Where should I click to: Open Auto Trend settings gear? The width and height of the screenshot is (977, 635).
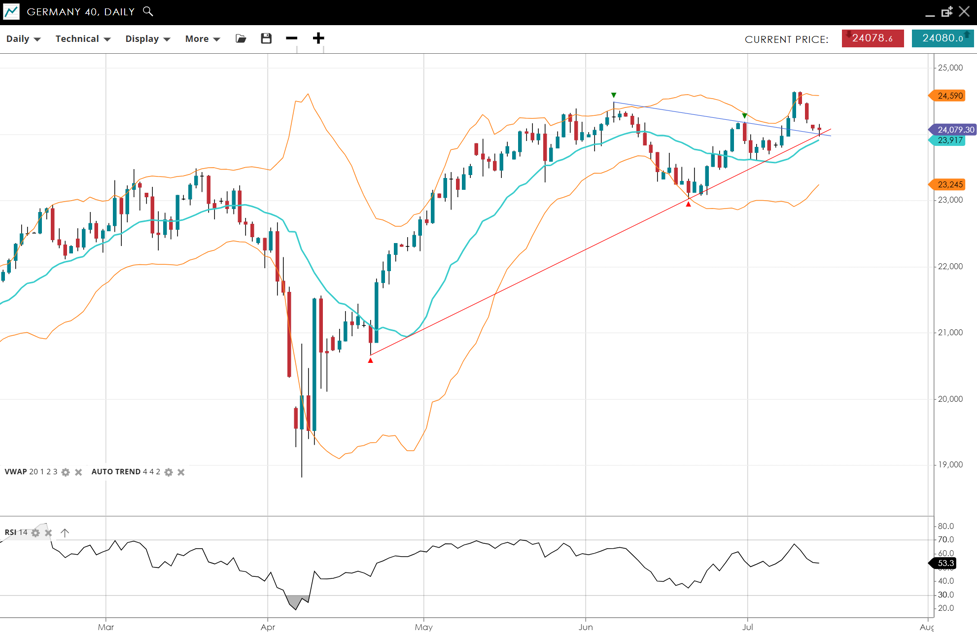point(168,472)
